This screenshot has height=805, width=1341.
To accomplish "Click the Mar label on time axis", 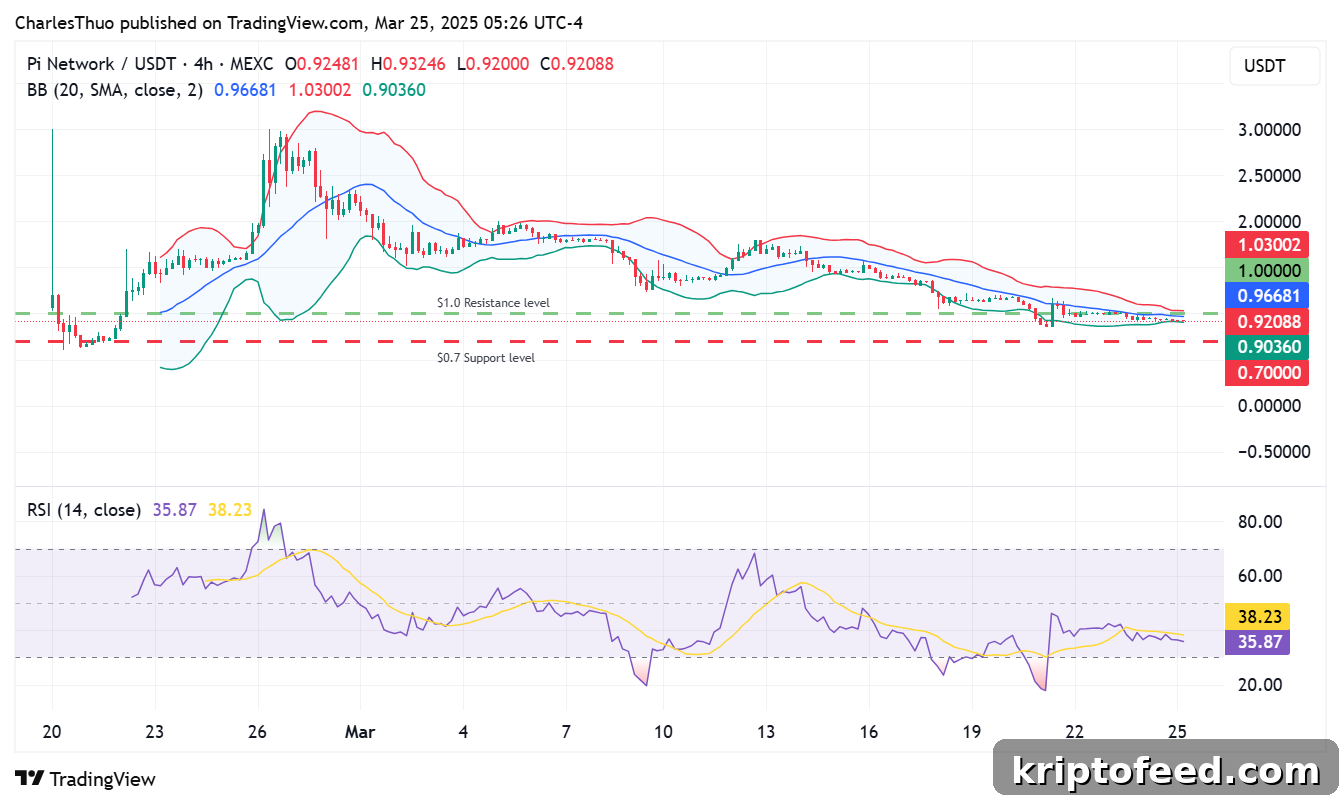I will [360, 732].
